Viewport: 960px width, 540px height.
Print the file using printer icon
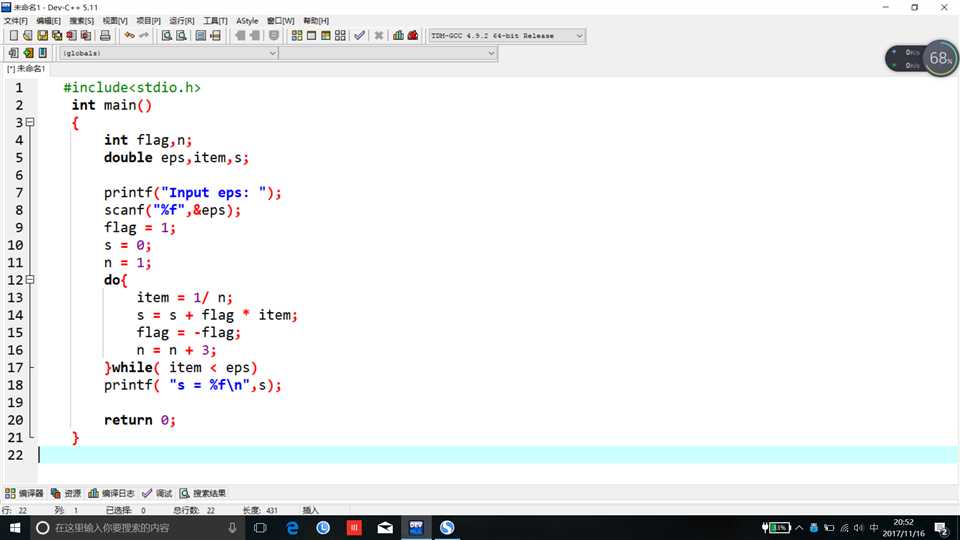coord(105,36)
